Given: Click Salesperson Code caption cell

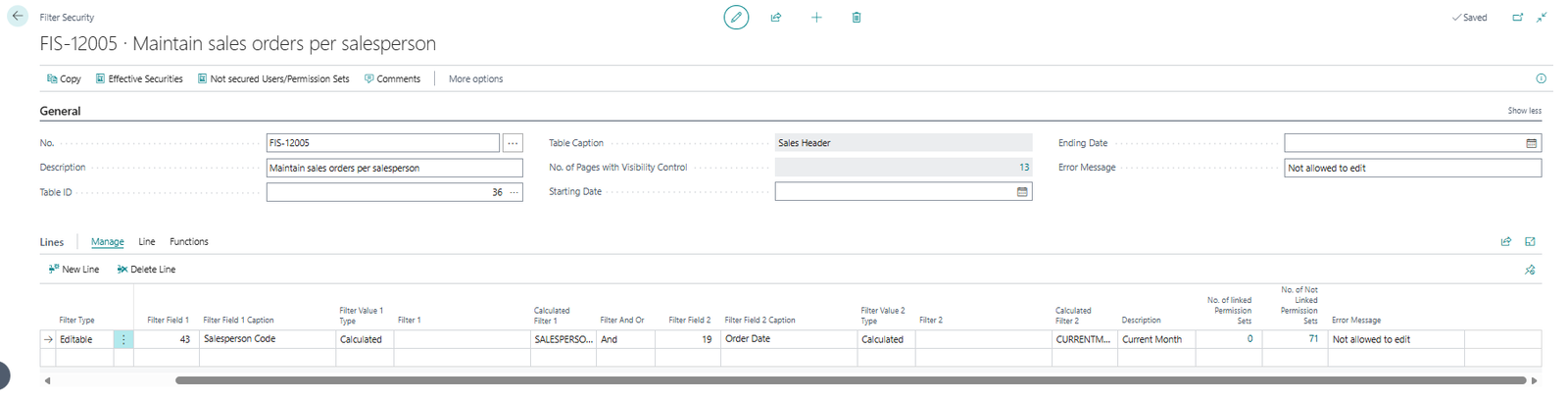Looking at the screenshot, I should point(268,339).
